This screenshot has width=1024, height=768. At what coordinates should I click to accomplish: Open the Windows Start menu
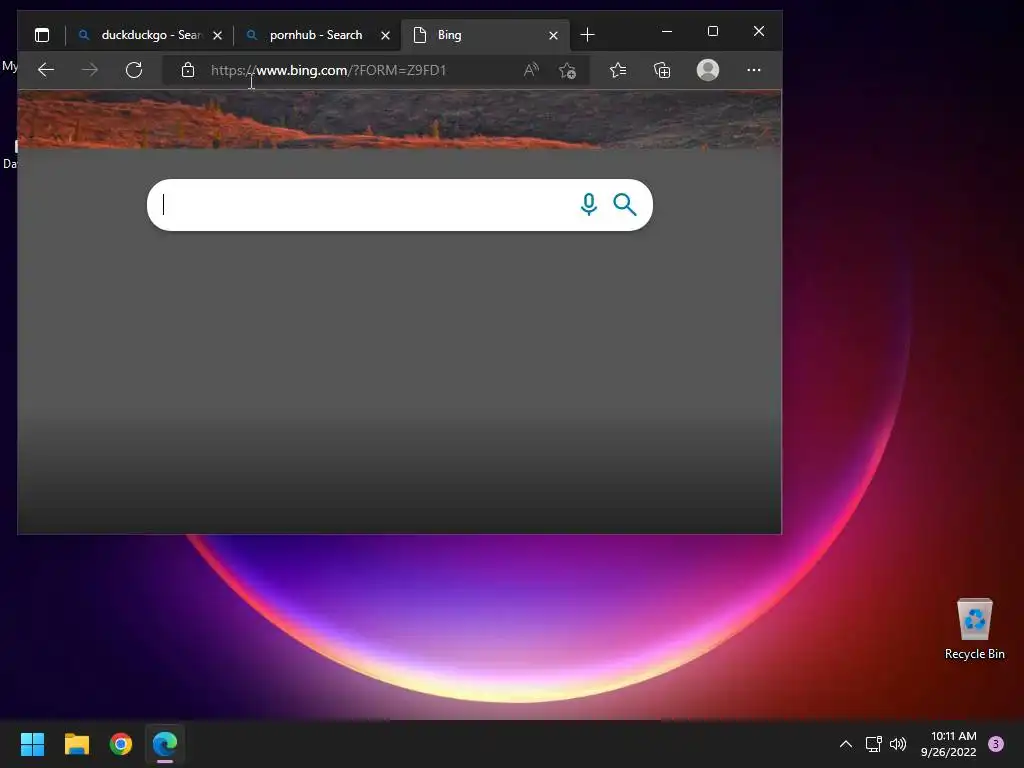point(32,744)
